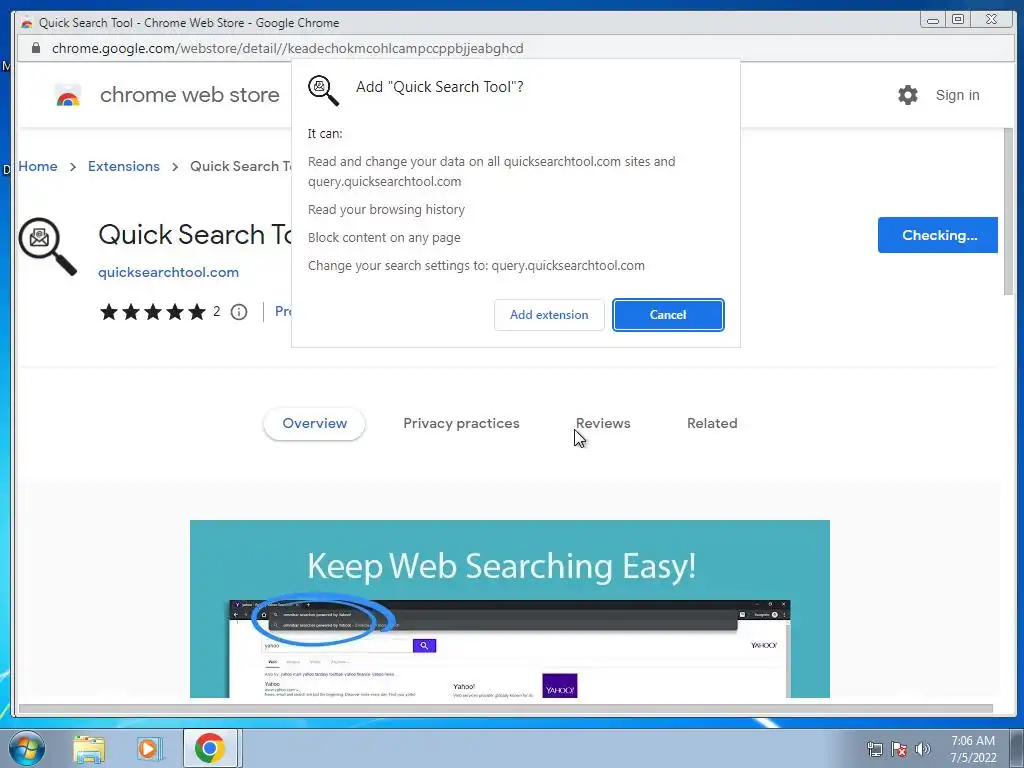
Task: Open the Action Center flag tray icon
Action: [x=899, y=749]
